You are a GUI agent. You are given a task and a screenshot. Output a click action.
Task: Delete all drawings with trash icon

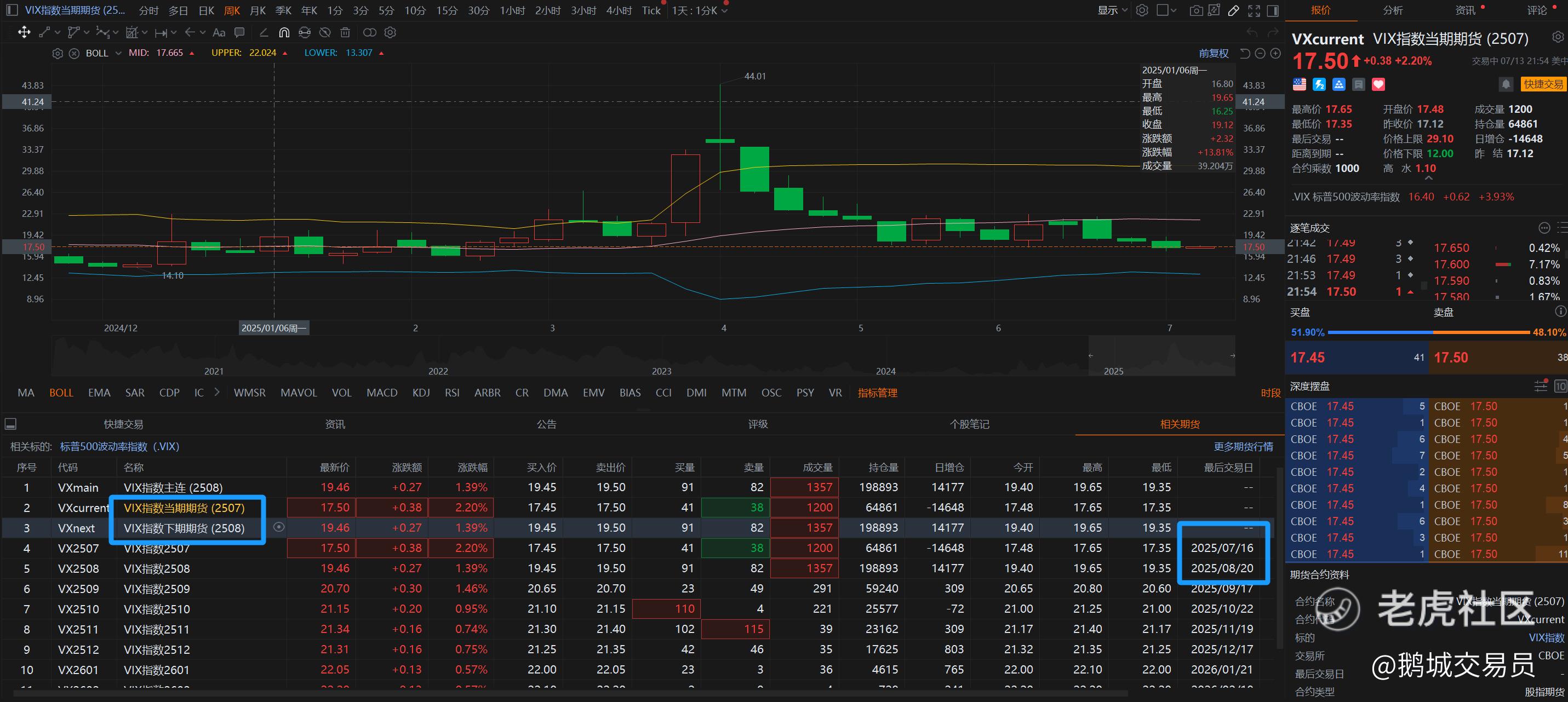tap(345, 32)
